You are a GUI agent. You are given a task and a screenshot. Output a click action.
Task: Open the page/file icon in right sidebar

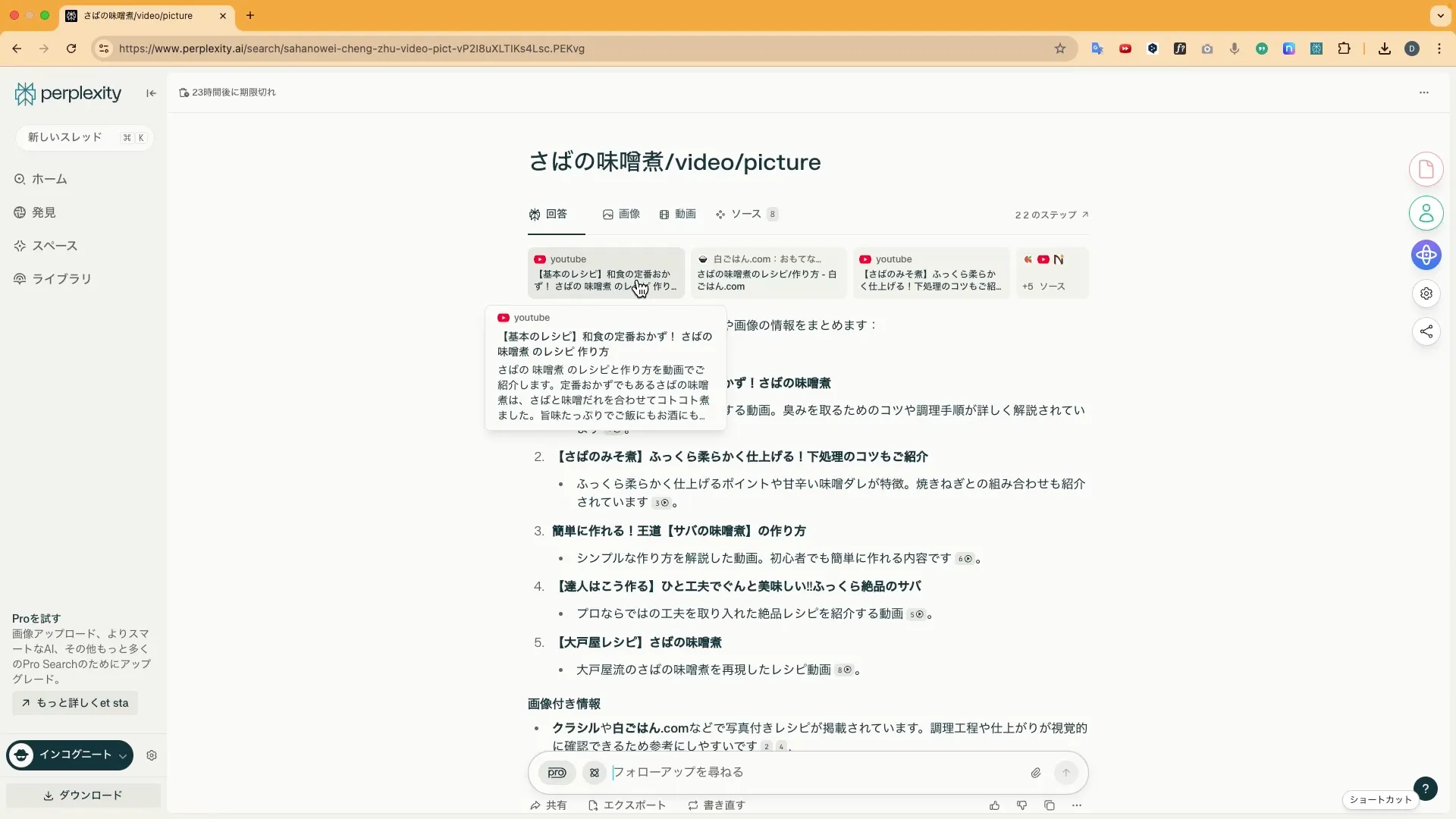(x=1426, y=168)
